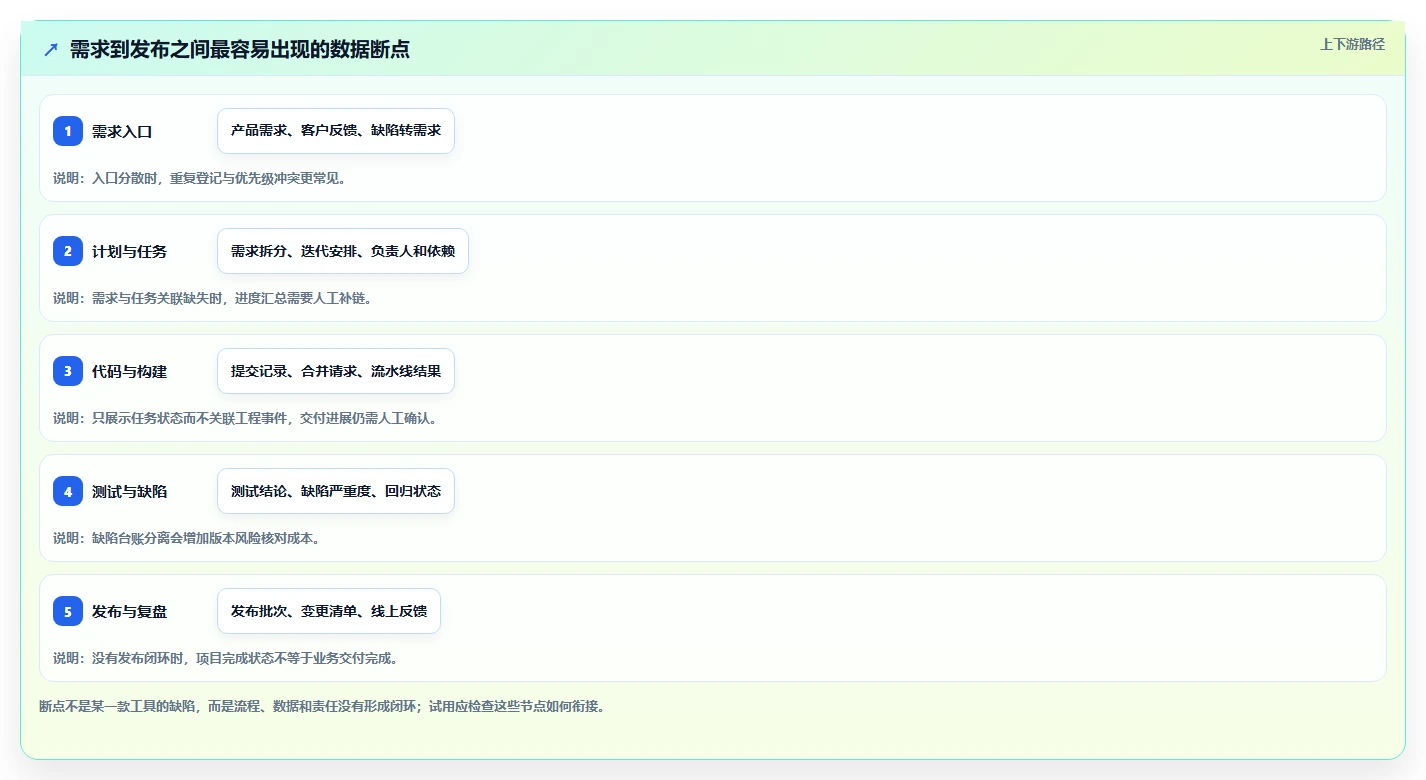Click the 上下游路径 label at top right

tap(1352, 44)
